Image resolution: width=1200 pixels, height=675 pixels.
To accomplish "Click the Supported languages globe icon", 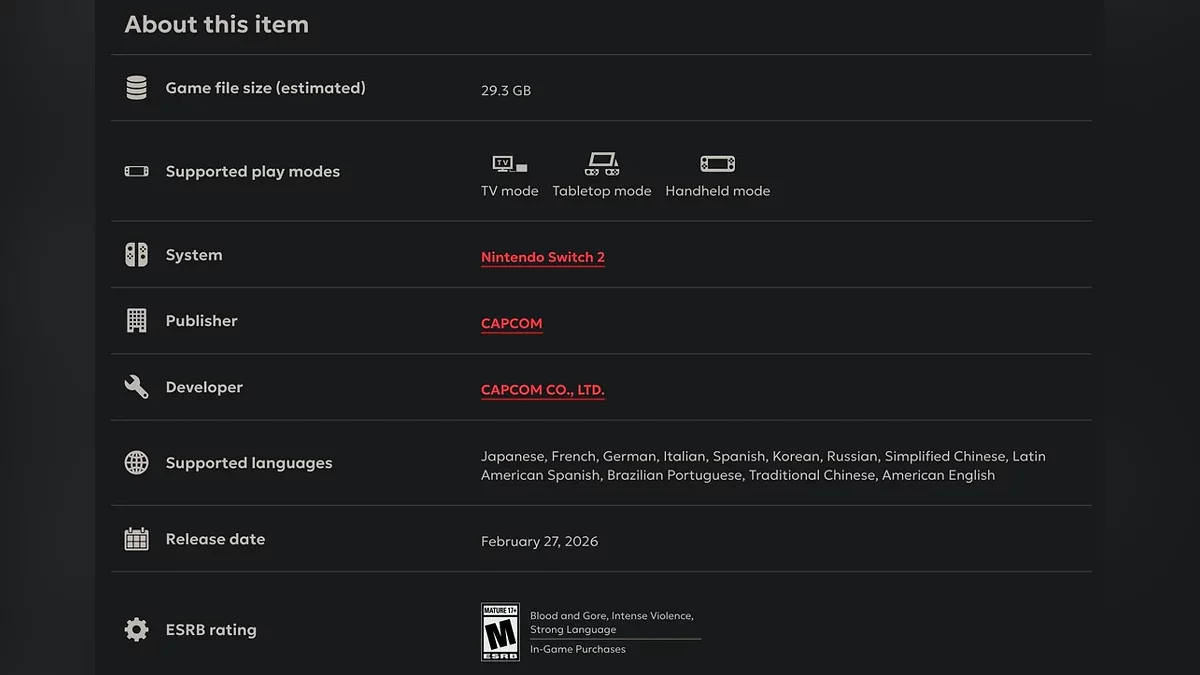I will (136, 463).
